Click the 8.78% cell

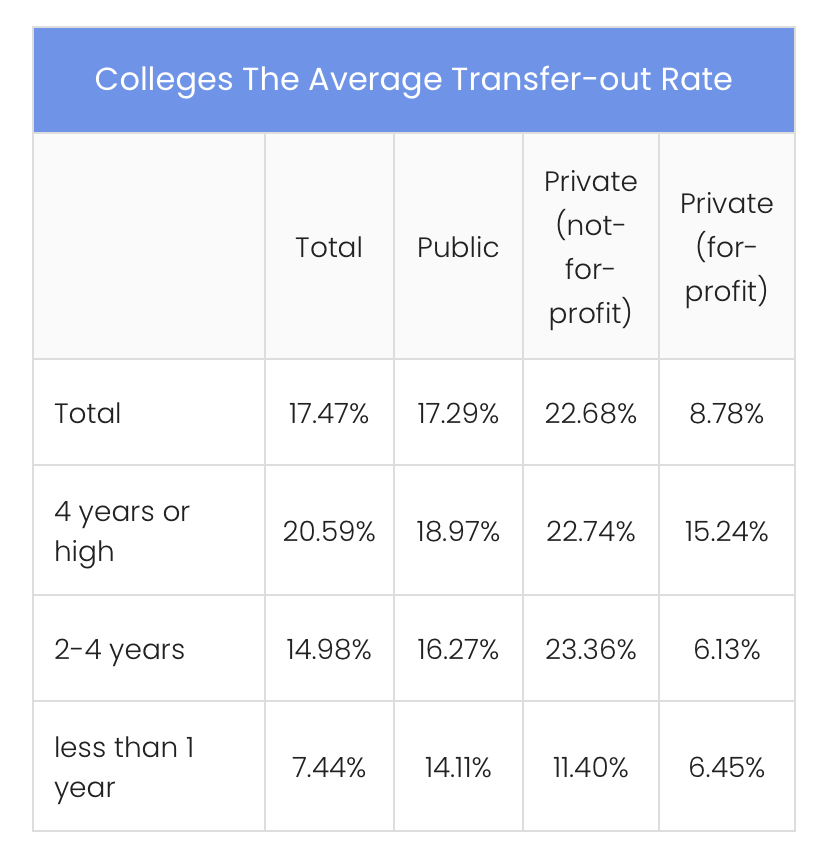[726, 413]
